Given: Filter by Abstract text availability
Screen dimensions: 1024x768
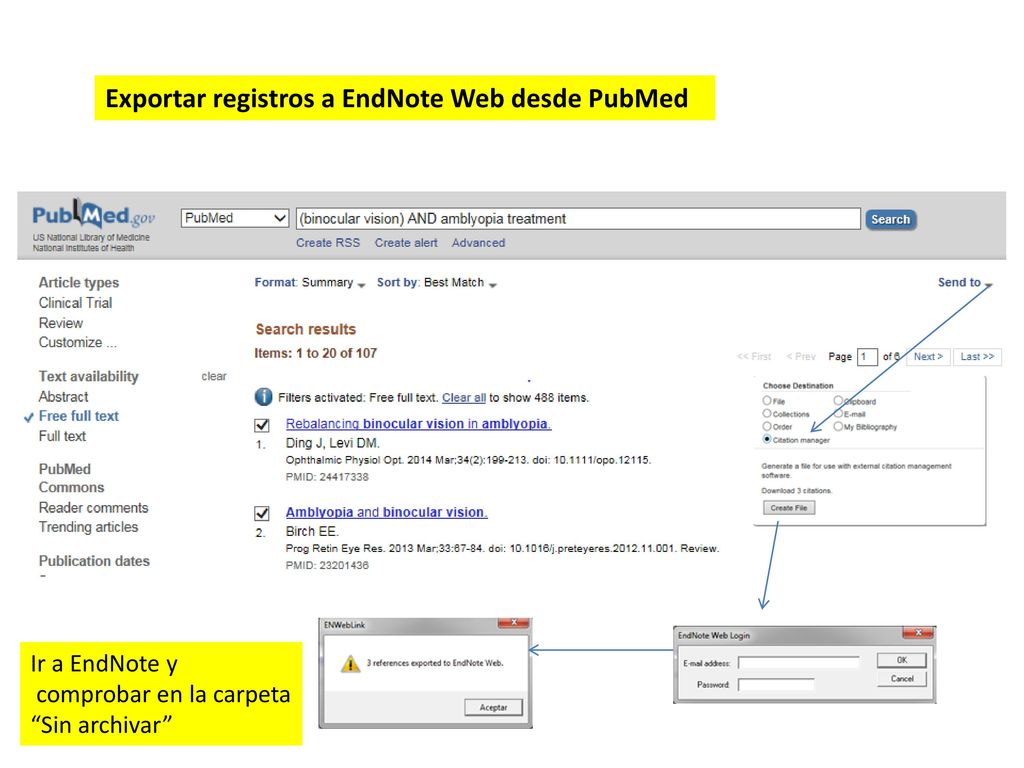Looking at the screenshot, I should pos(63,397).
